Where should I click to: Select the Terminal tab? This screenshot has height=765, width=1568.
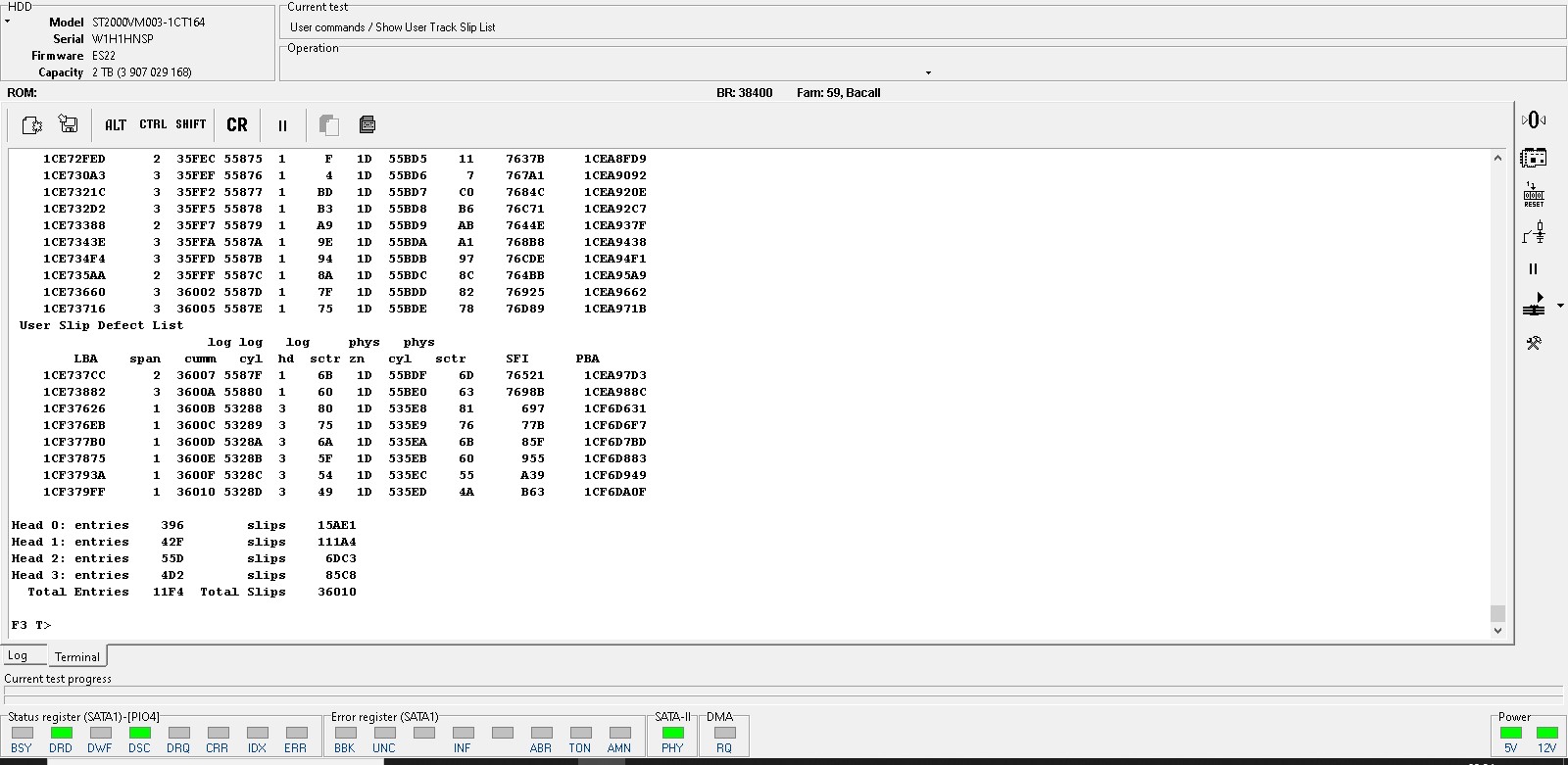click(x=77, y=656)
